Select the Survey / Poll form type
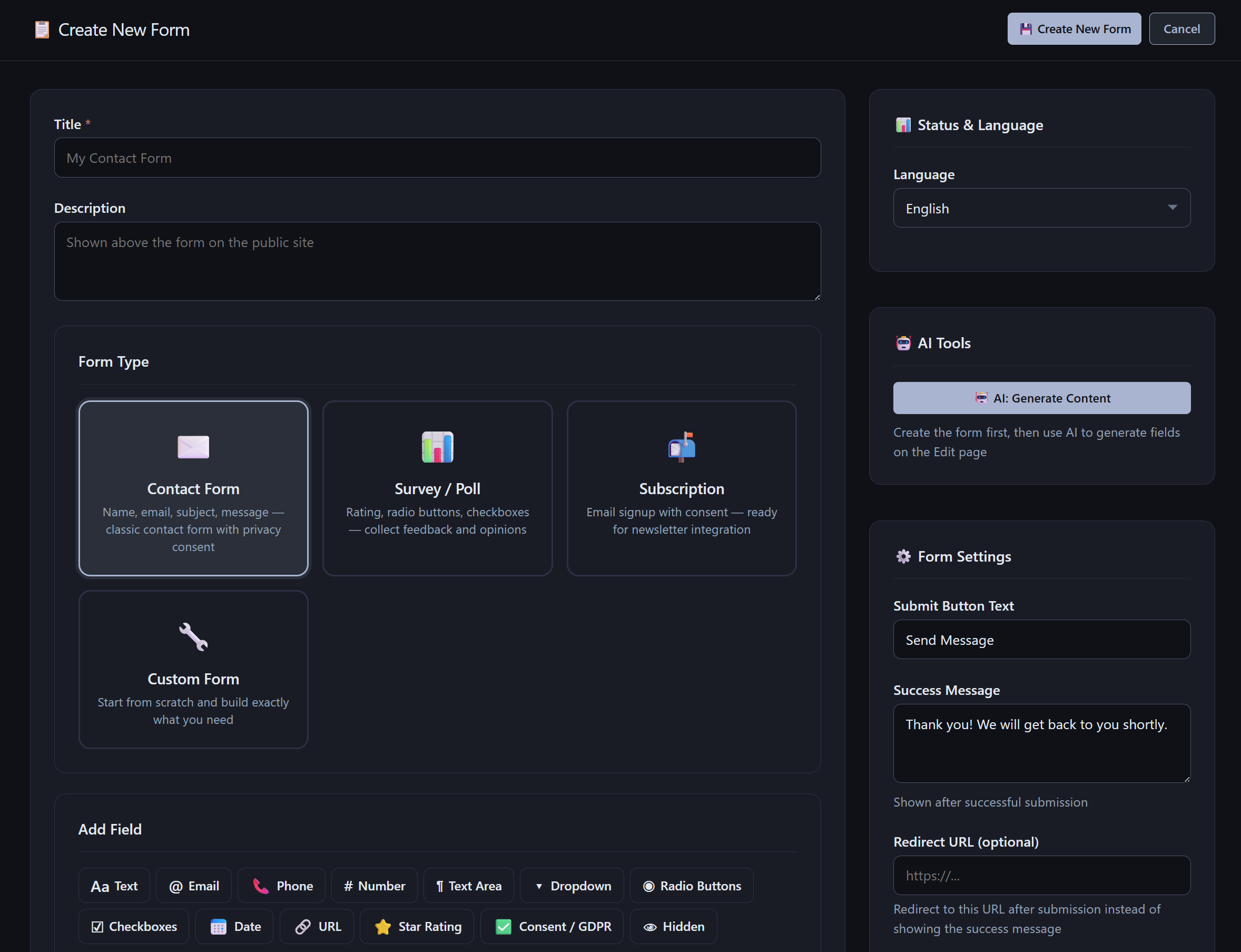This screenshot has width=1241, height=952. (437, 488)
